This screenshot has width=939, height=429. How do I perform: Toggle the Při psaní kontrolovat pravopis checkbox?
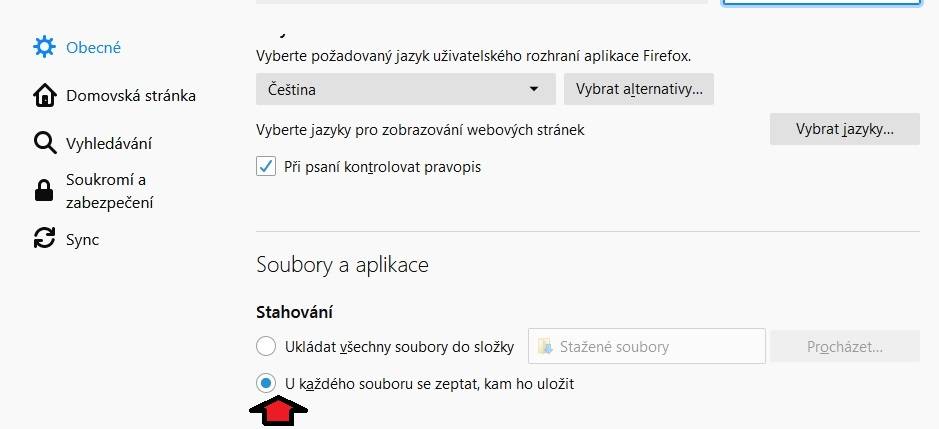266,166
